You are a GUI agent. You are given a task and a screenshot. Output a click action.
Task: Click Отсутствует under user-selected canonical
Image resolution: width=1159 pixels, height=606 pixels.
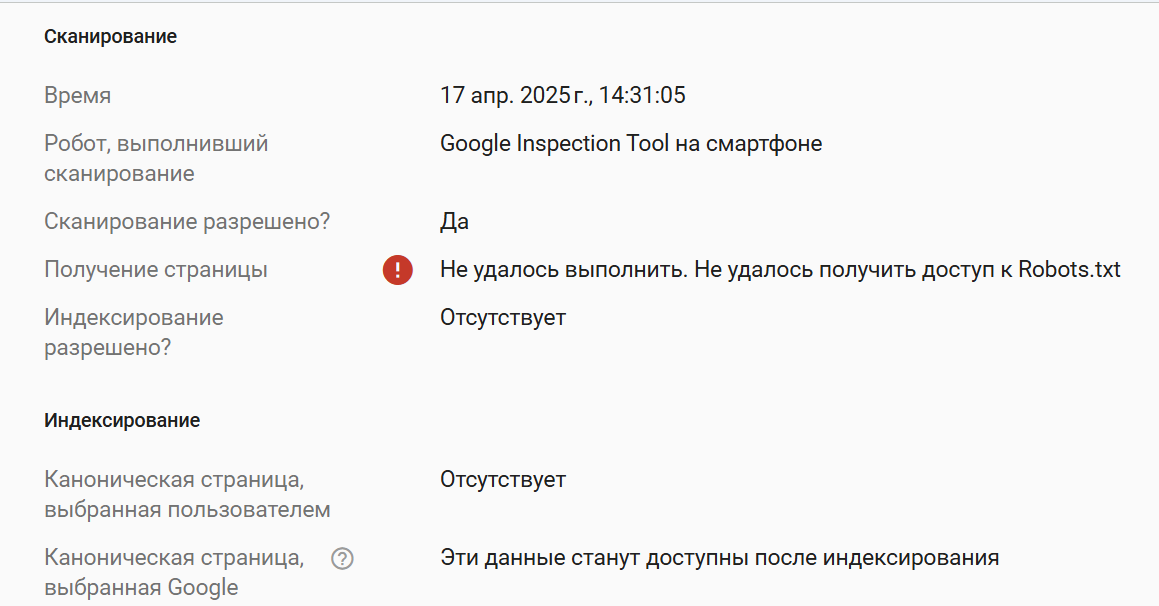click(x=503, y=480)
